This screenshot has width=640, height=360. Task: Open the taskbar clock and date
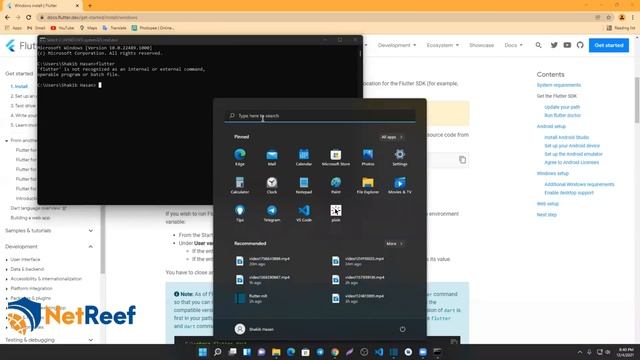click(x=625, y=352)
